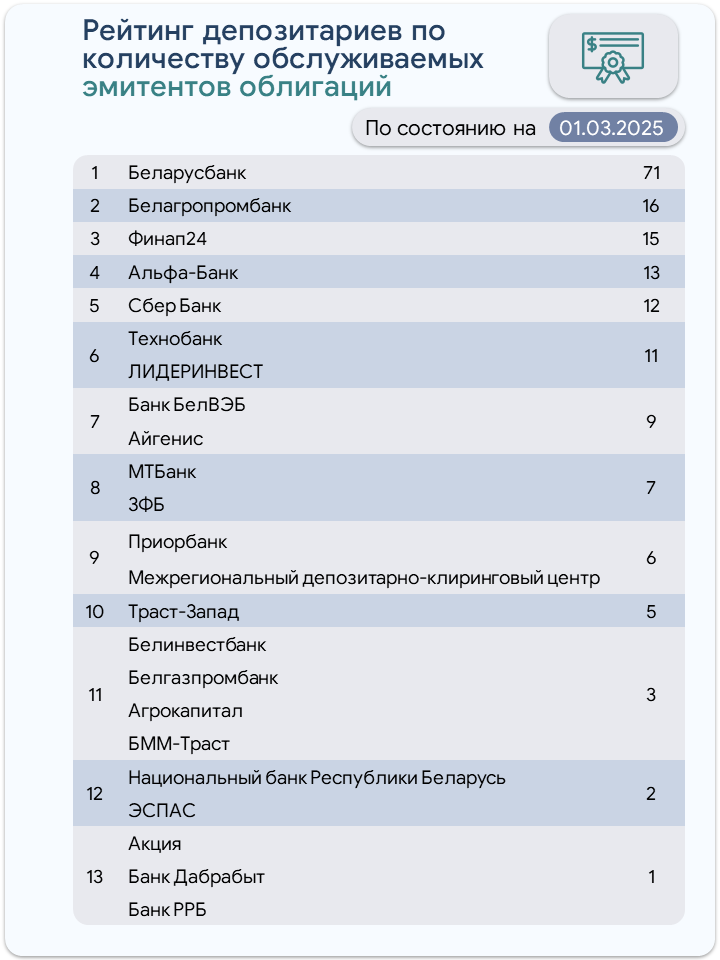Select the Айгенис entry
720x960 pixels.
pyautogui.click(x=165, y=438)
